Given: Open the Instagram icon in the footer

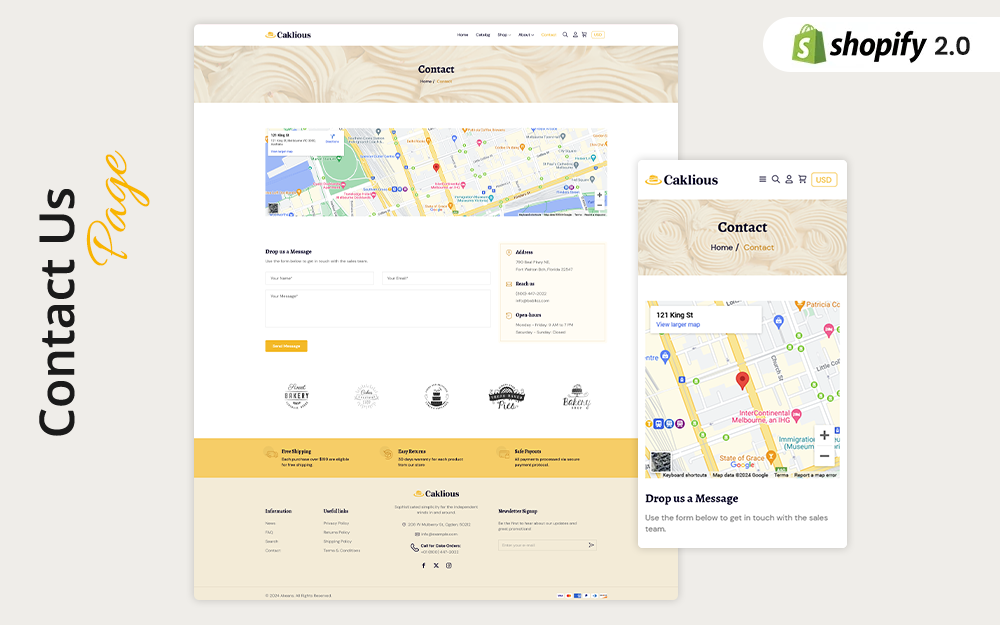Looking at the screenshot, I should (449, 565).
